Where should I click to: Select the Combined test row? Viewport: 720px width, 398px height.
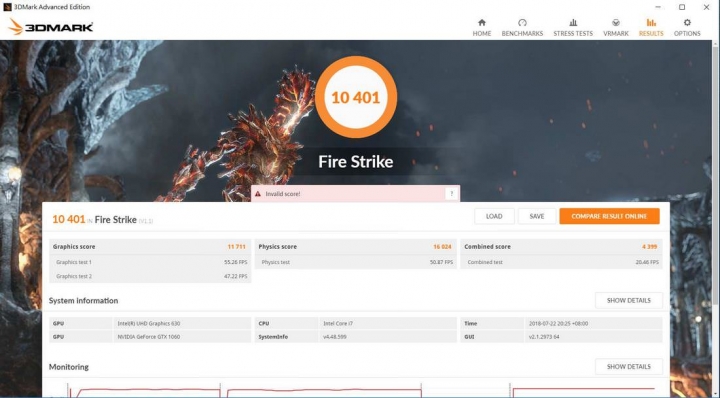pyautogui.click(x=562, y=262)
